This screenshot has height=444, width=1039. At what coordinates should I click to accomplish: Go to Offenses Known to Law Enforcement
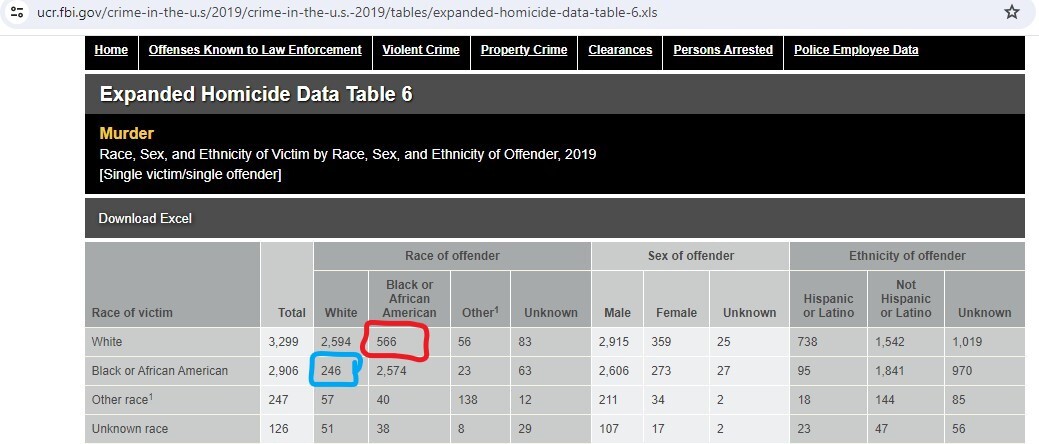(x=255, y=50)
